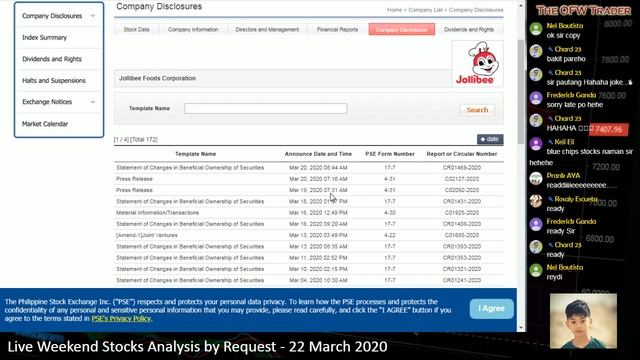The width and height of the screenshot is (640, 360).
Task: Click report number CR01241-2020
Action: (x=462, y=280)
